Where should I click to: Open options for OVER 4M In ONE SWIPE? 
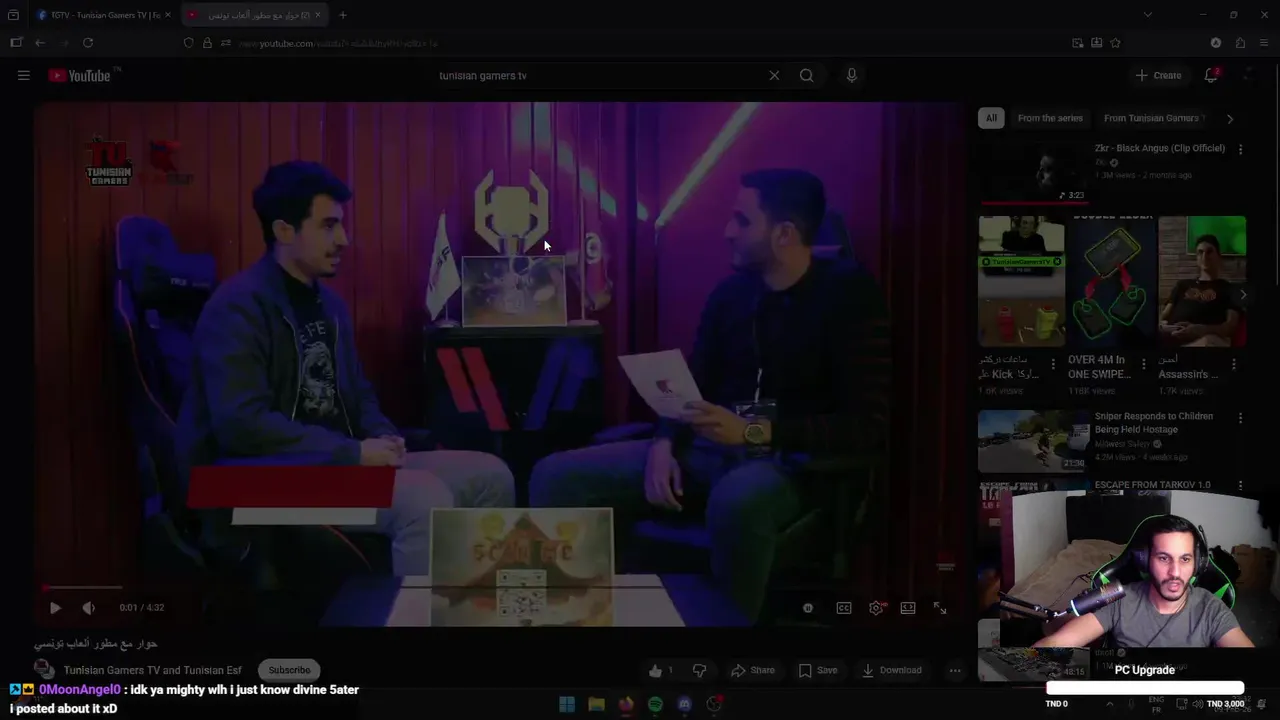click(x=1143, y=364)
